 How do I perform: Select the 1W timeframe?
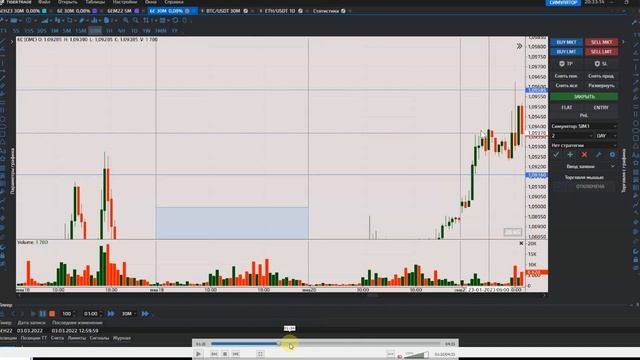click(147, 31)
